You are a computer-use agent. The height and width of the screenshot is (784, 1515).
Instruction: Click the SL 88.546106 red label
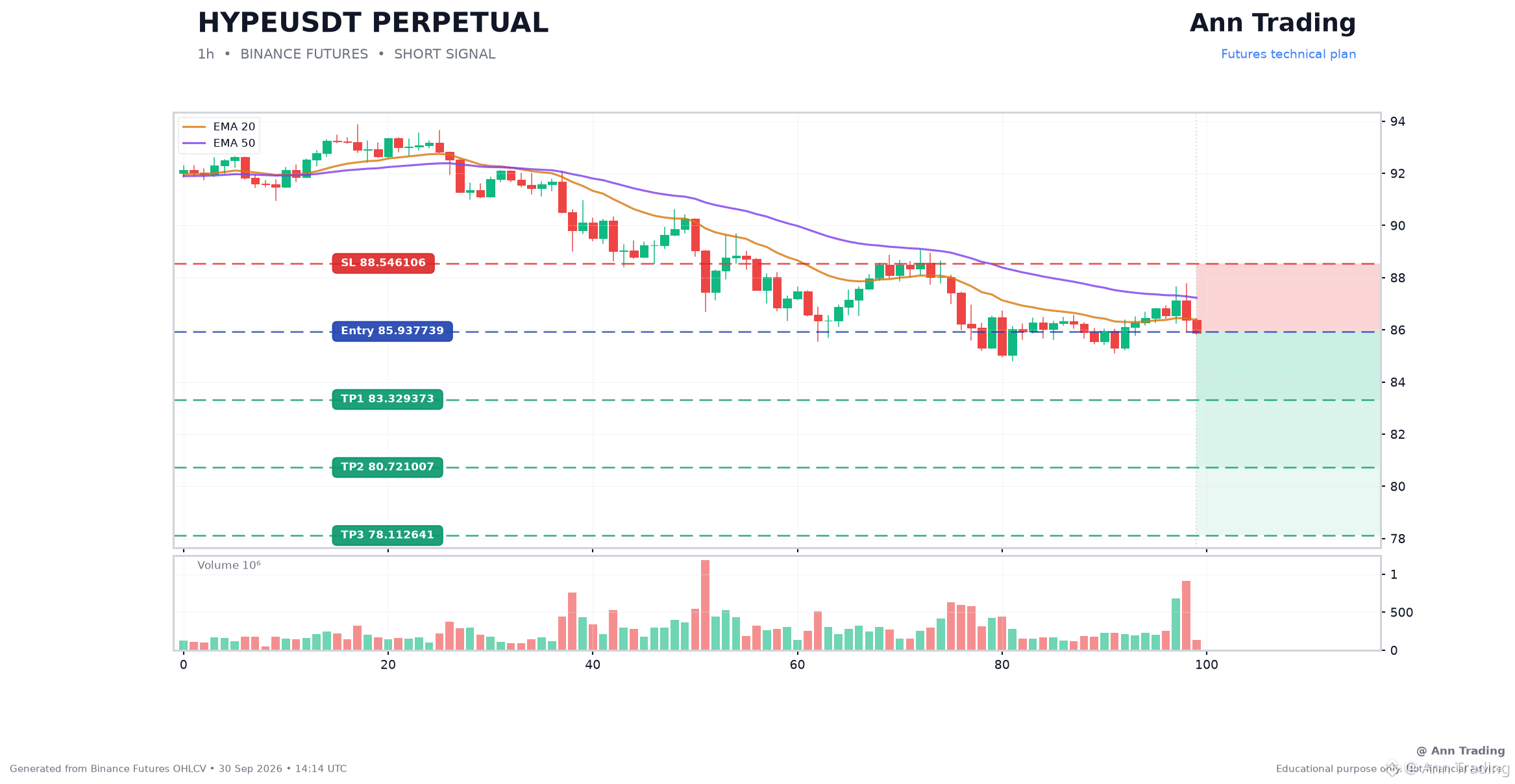point(383,263)
